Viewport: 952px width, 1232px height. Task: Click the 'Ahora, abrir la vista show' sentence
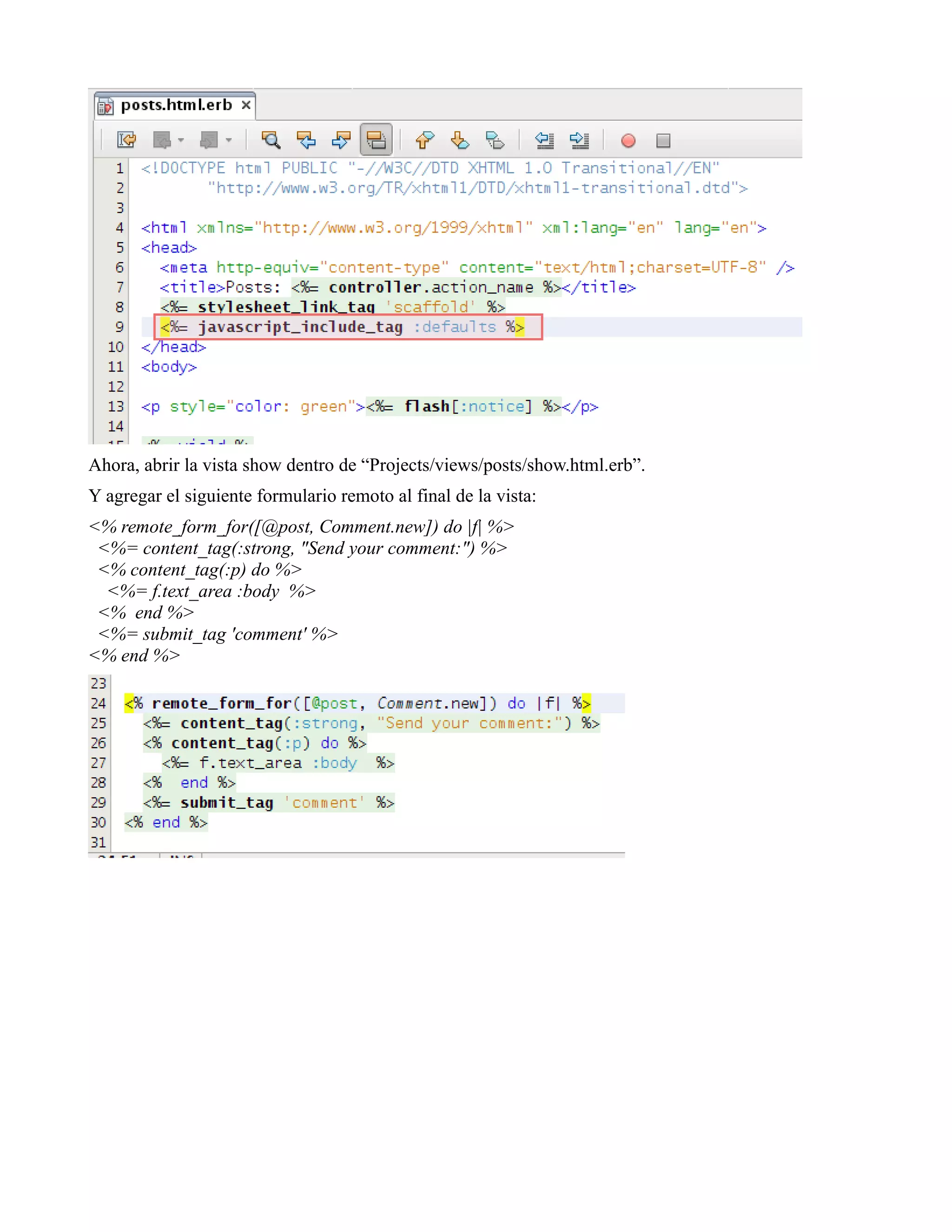click(x=367, y=465)
